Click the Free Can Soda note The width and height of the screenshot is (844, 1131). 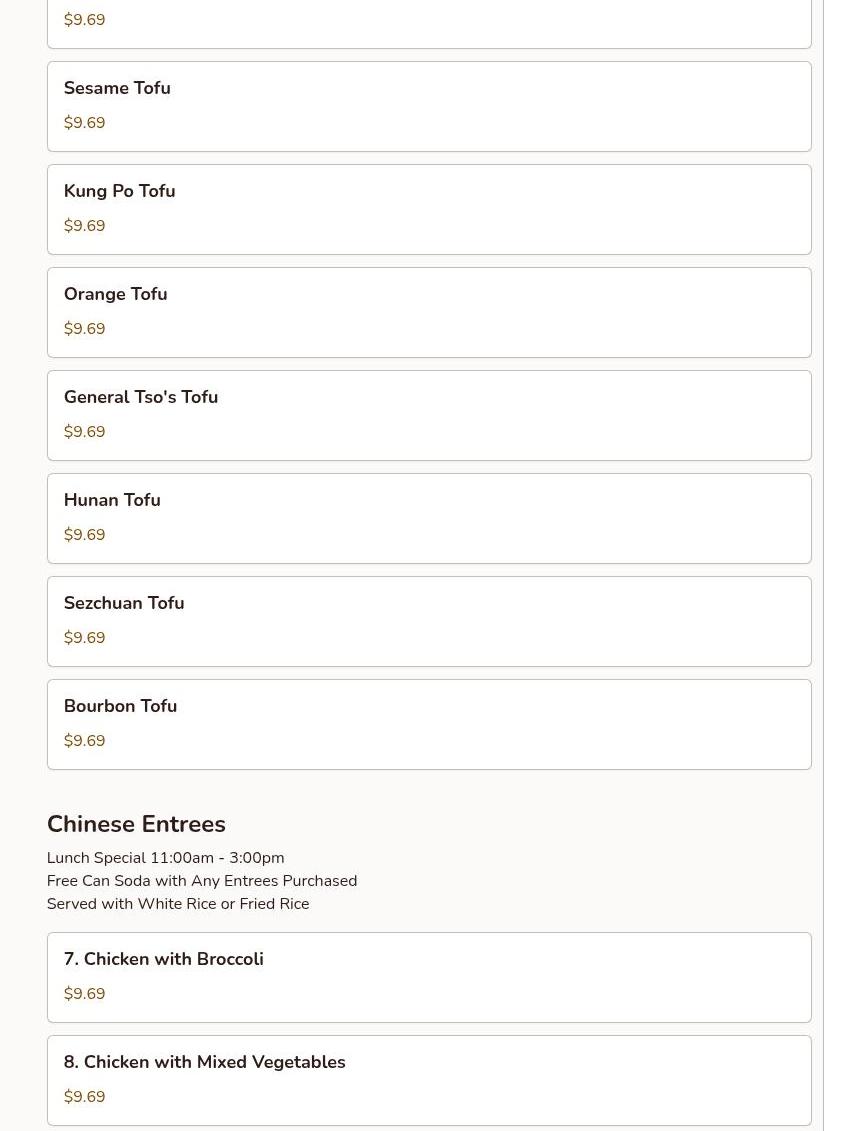201,881
